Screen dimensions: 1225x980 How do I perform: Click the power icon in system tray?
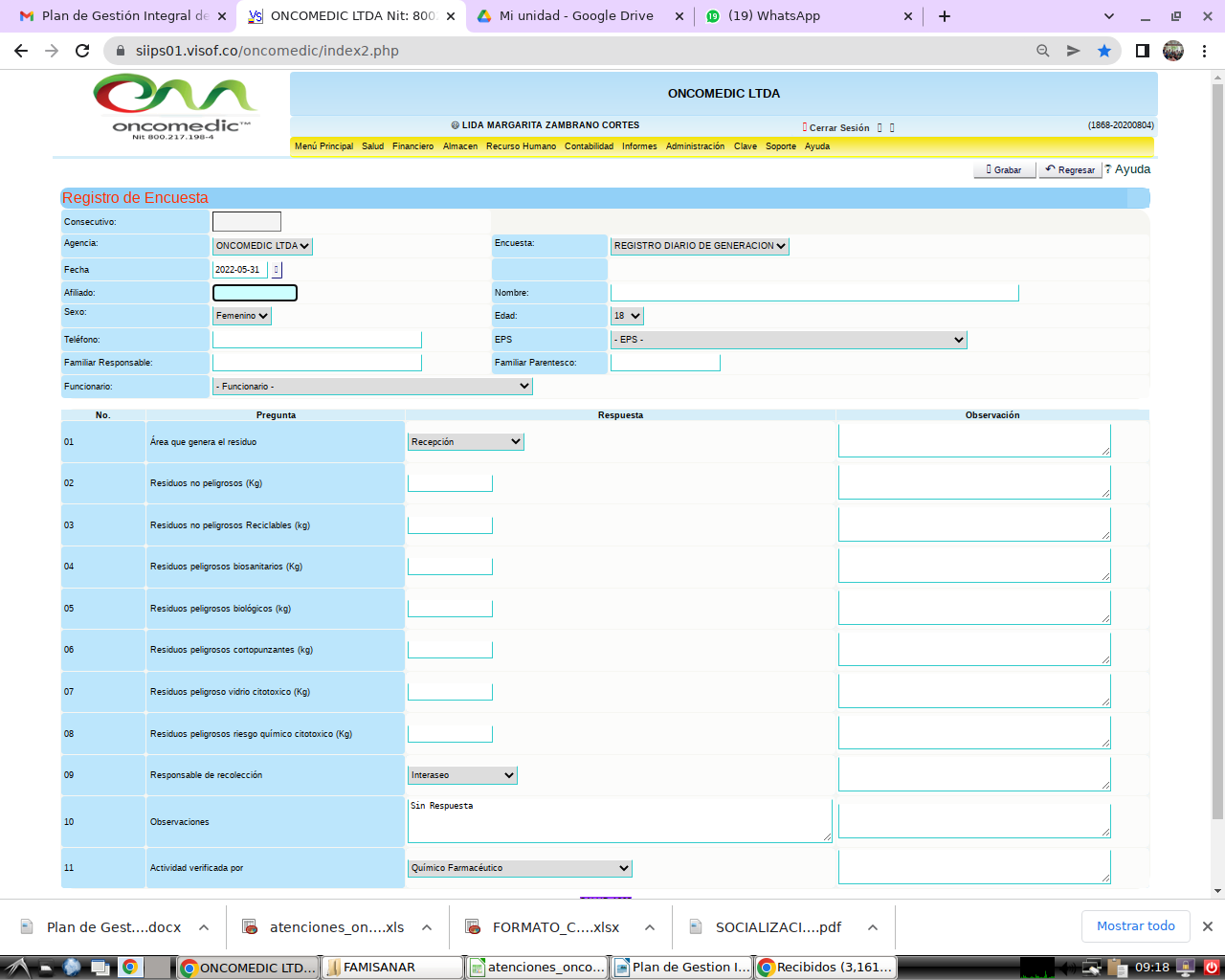tap(1211, 967)
